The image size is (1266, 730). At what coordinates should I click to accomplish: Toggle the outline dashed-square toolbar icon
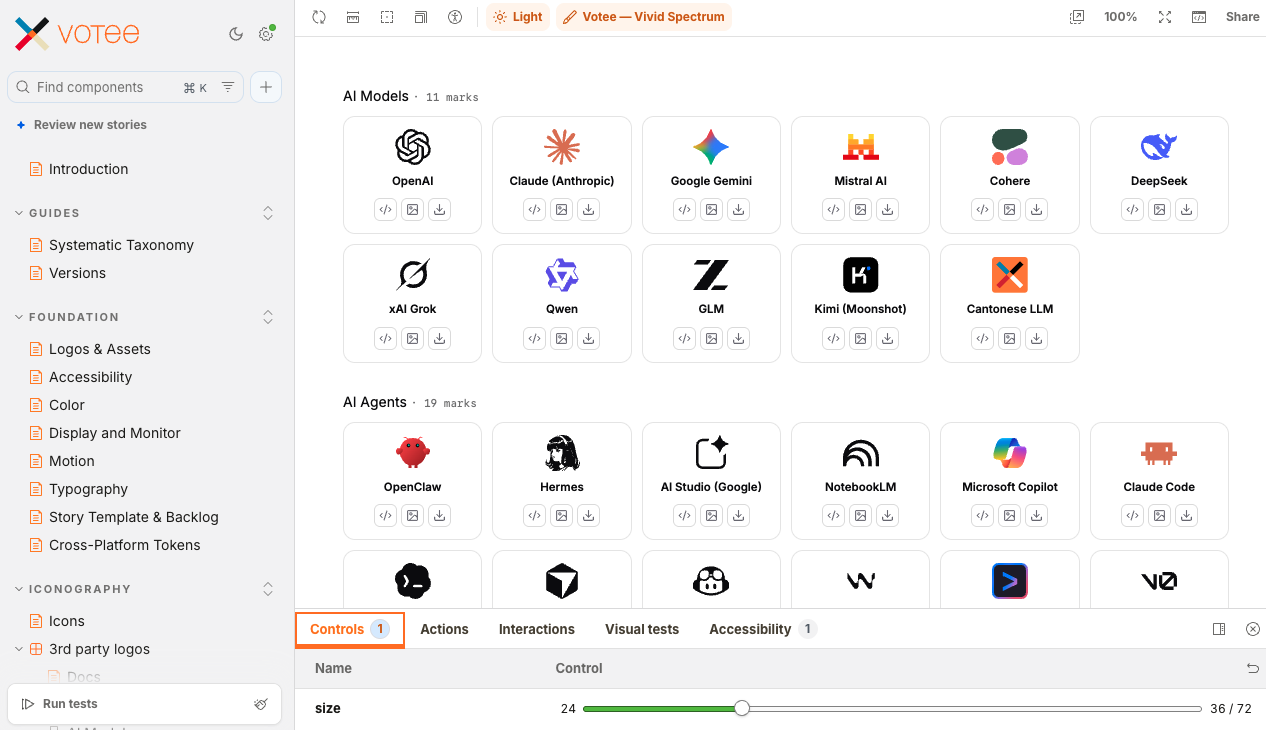pos(387,17)
